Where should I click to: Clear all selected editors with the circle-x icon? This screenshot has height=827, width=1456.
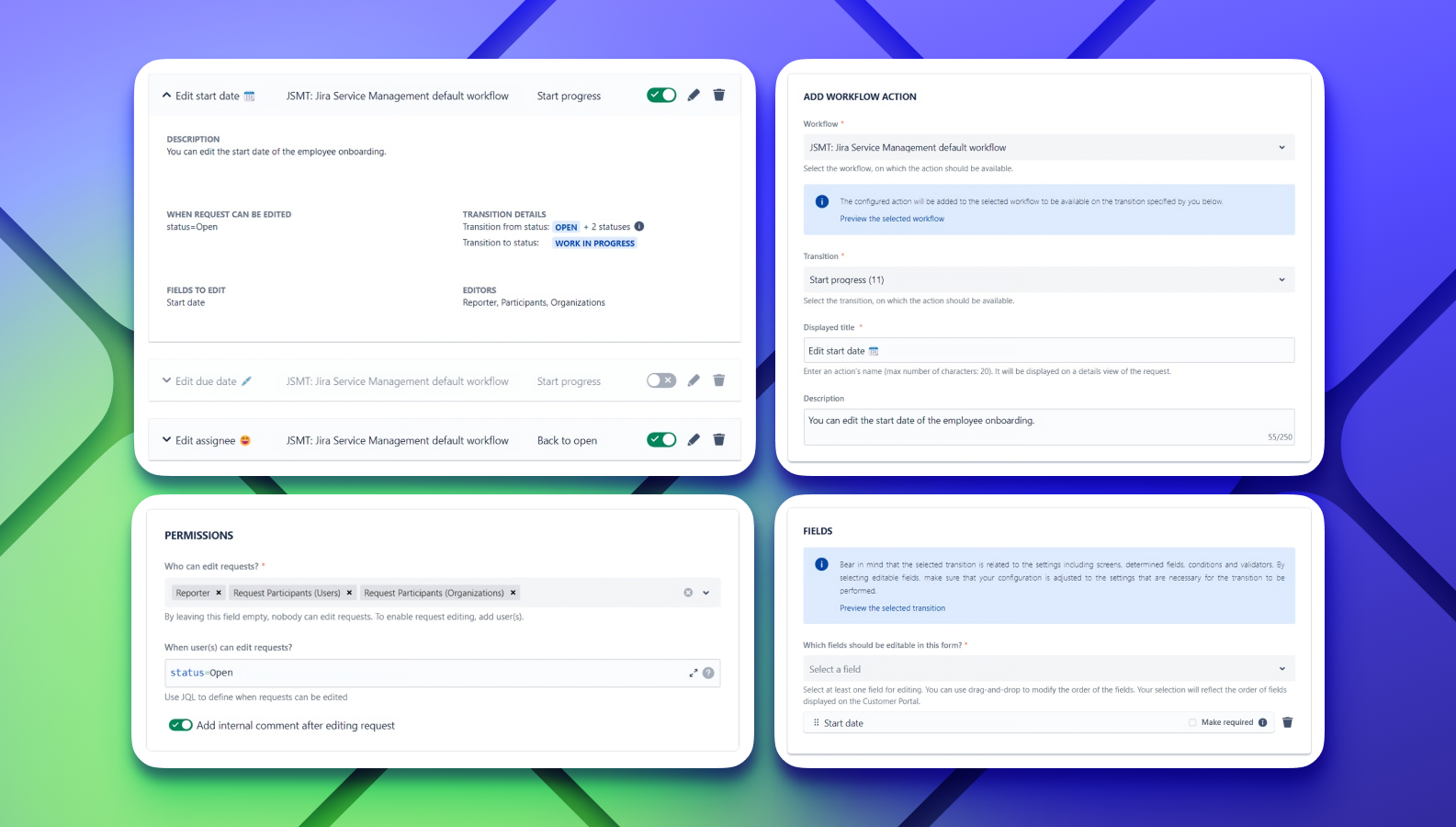688,593
